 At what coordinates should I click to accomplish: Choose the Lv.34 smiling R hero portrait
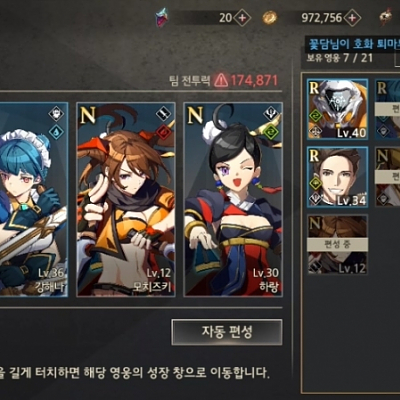pyautogui.click(x=337, y=177)
